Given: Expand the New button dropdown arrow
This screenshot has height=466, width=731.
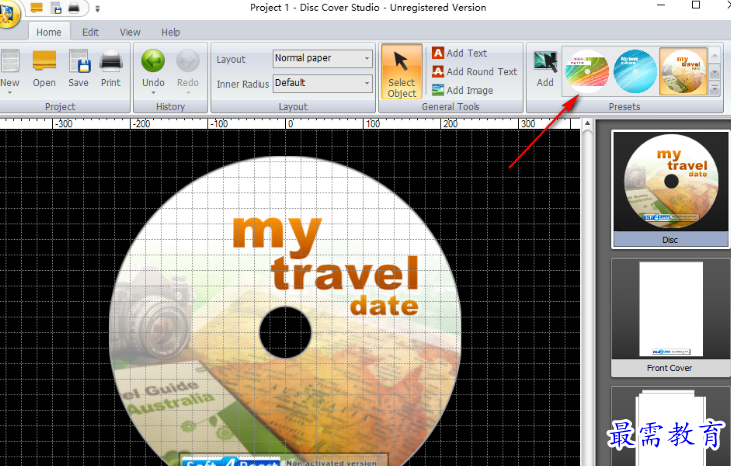Looking at the screenshot, I should pyautogui.click(x=10, y=93).
